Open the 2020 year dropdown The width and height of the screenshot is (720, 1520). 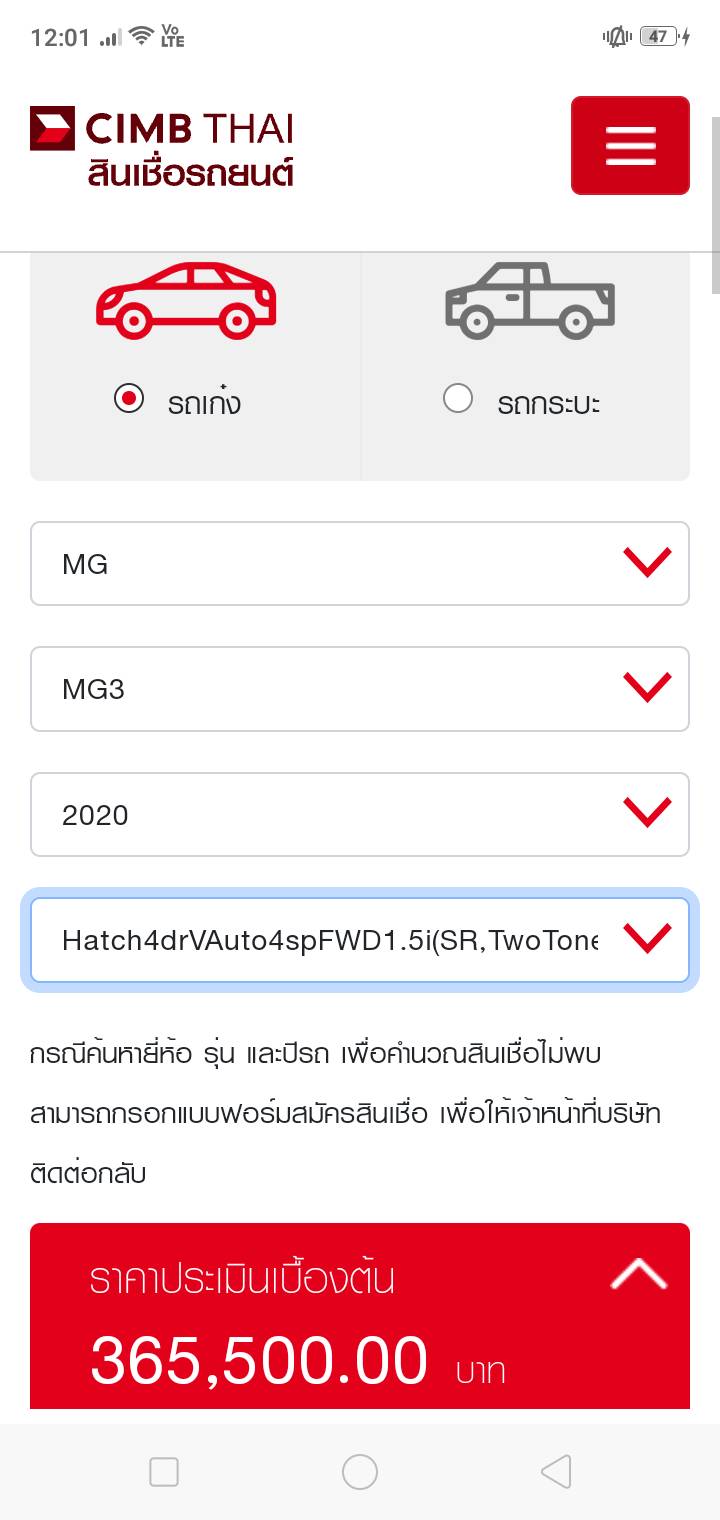tap(360, 815)
